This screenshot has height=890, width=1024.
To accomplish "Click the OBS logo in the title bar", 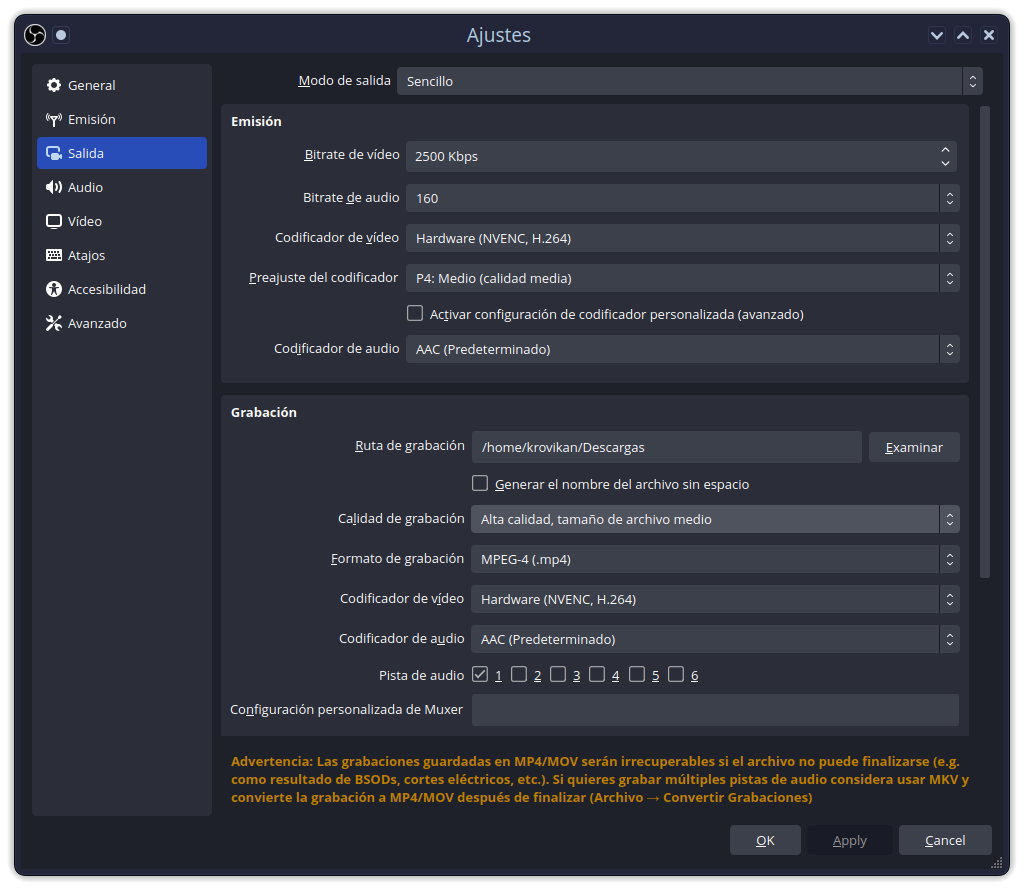I will (34, 34).
